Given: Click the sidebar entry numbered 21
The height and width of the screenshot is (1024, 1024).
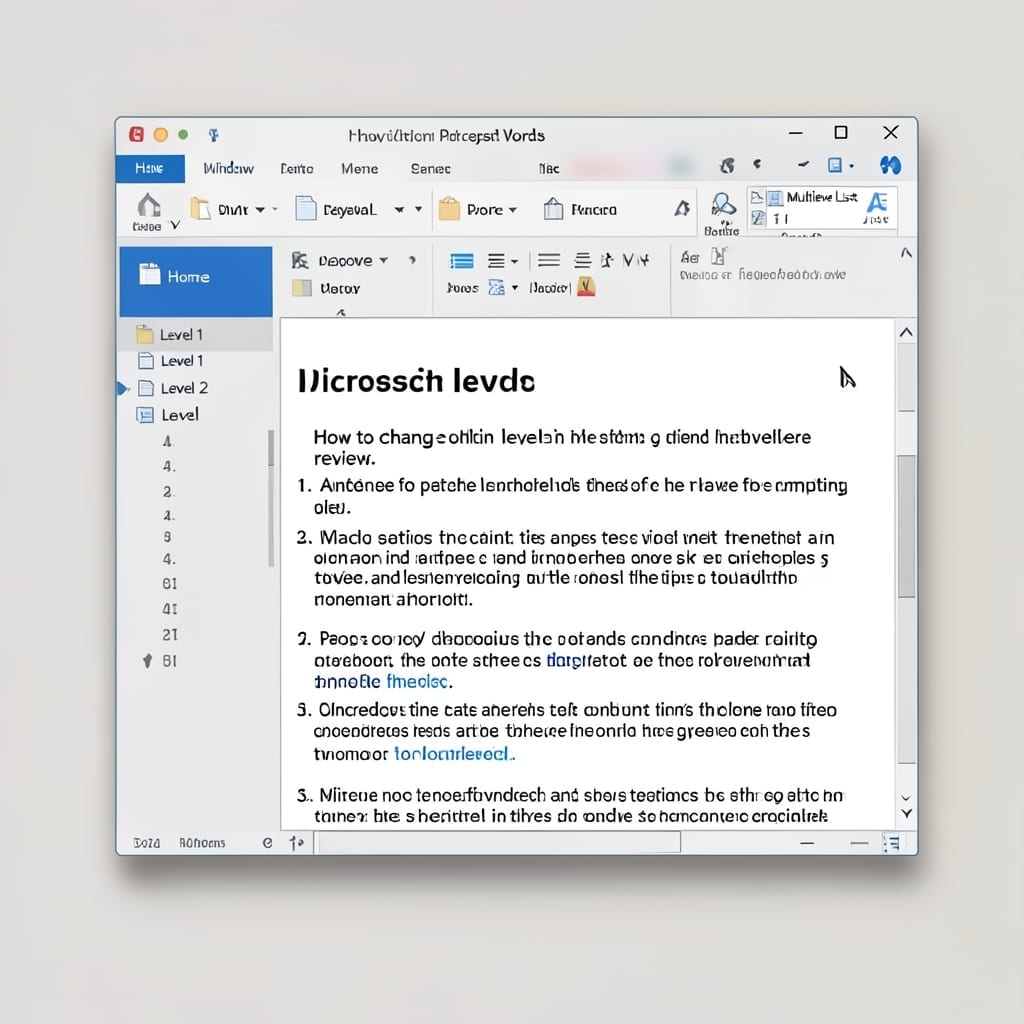Looking at the screenshot, I should [170, 635].
